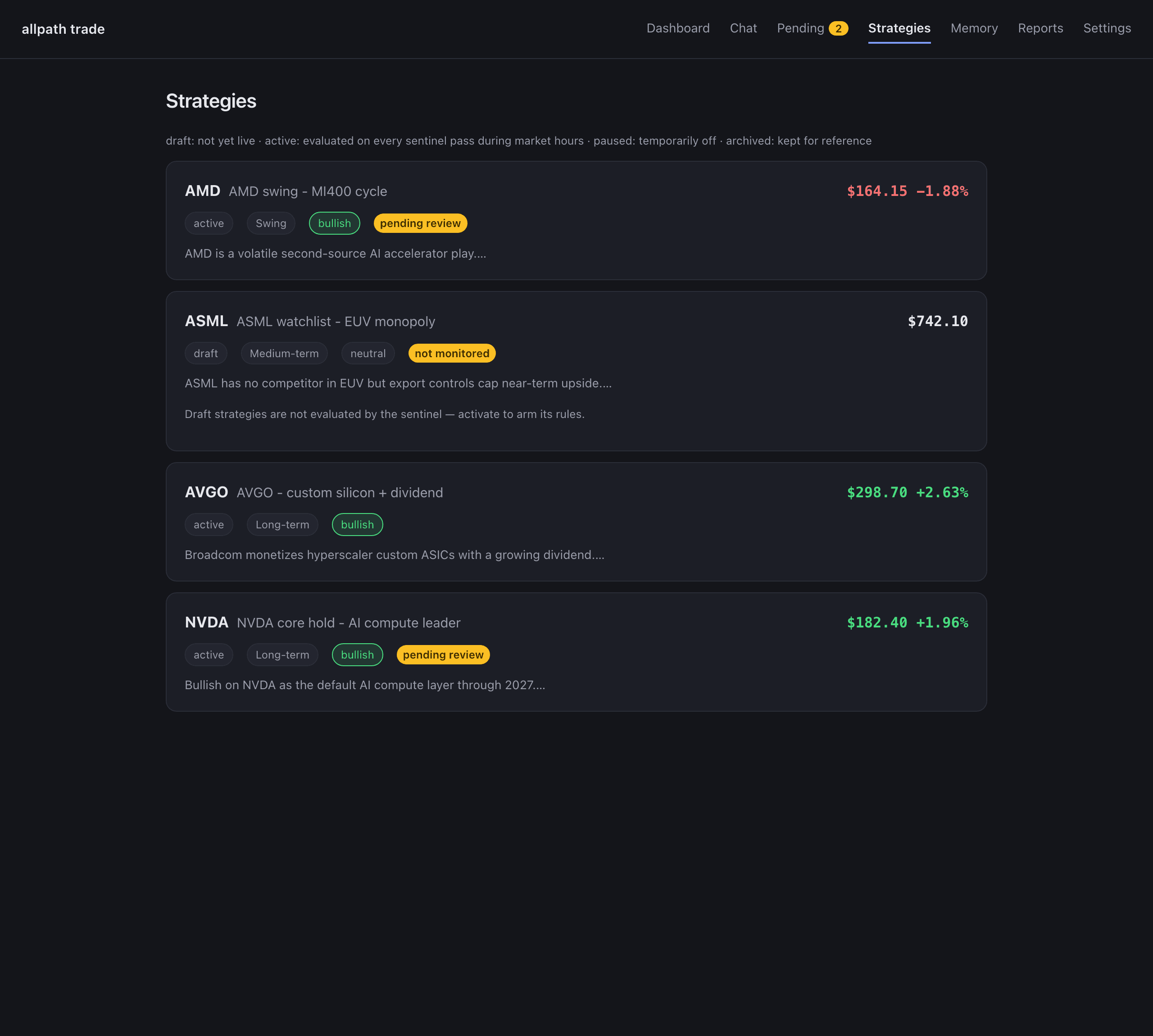1153x1036 pixels.
Task: Click the Long-term pill on NVDA card
Action: (x=282, y=655)
